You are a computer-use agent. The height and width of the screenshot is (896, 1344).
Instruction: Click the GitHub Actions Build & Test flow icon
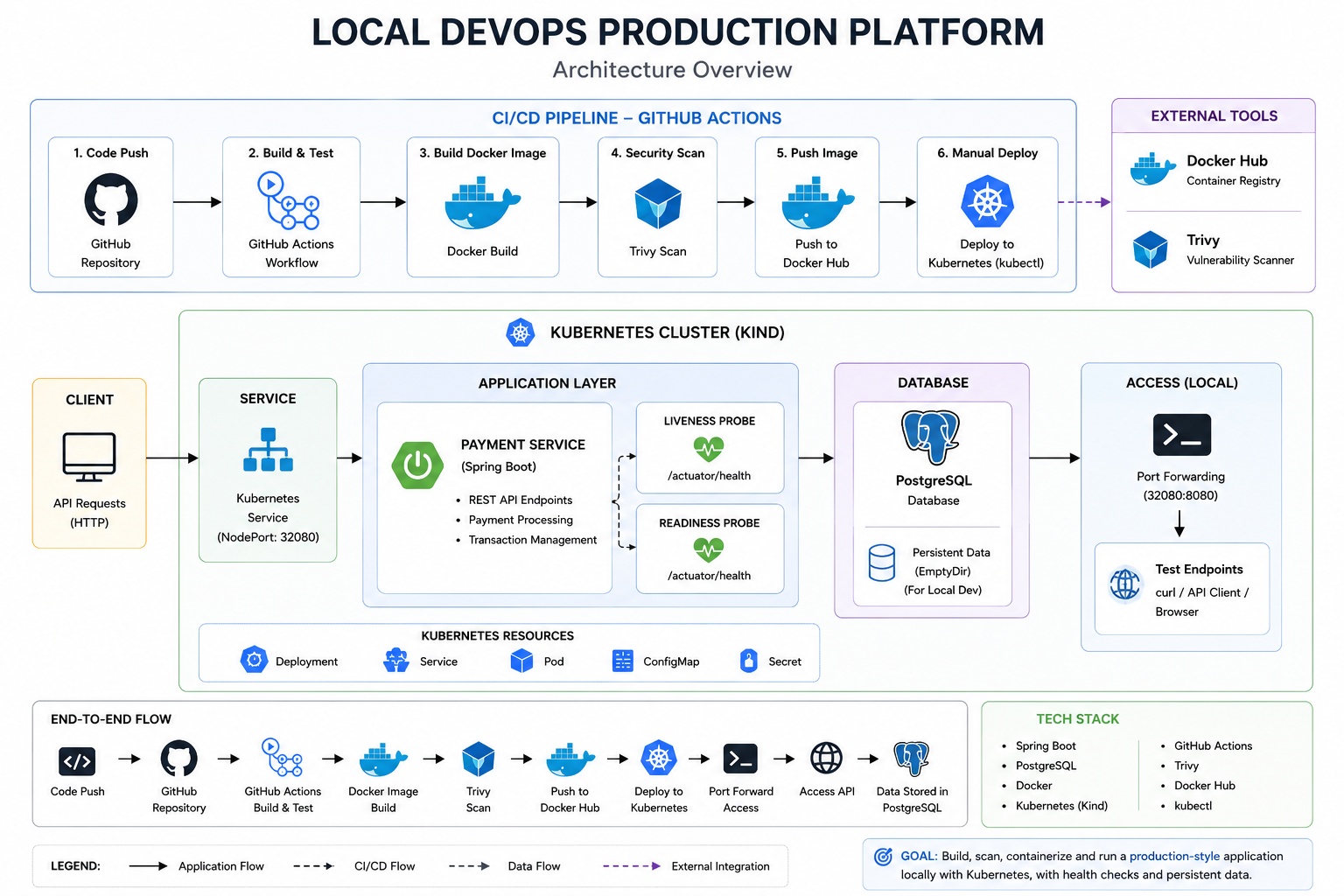pos(283,758)
